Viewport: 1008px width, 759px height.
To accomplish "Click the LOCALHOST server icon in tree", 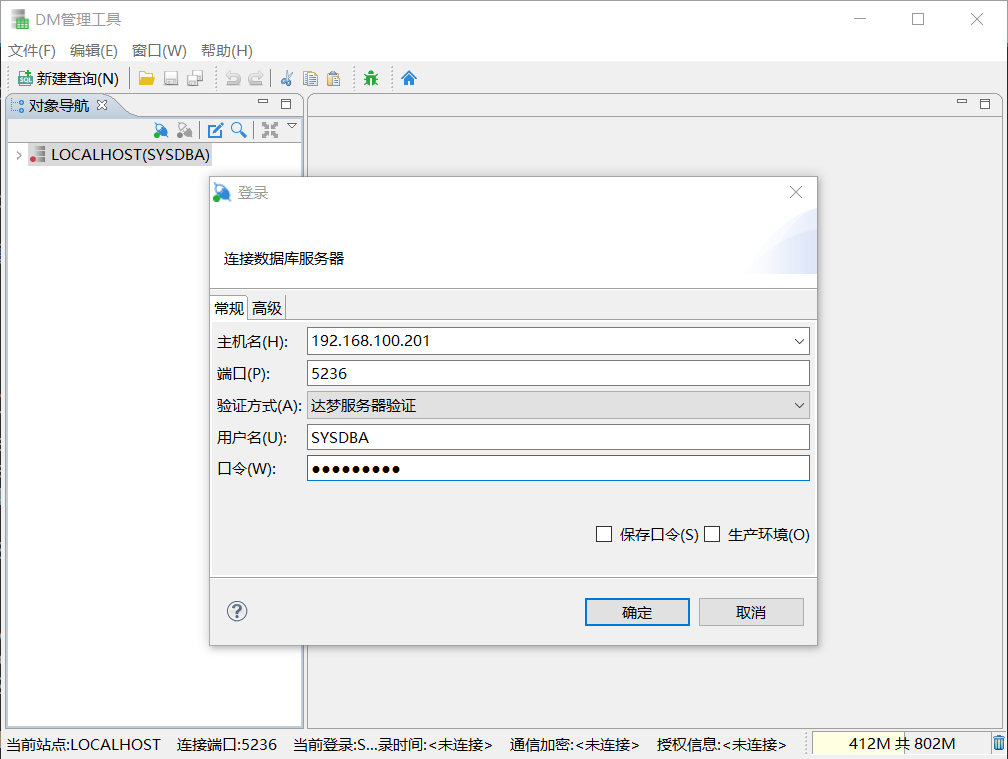I will click(x=38, y=154).
